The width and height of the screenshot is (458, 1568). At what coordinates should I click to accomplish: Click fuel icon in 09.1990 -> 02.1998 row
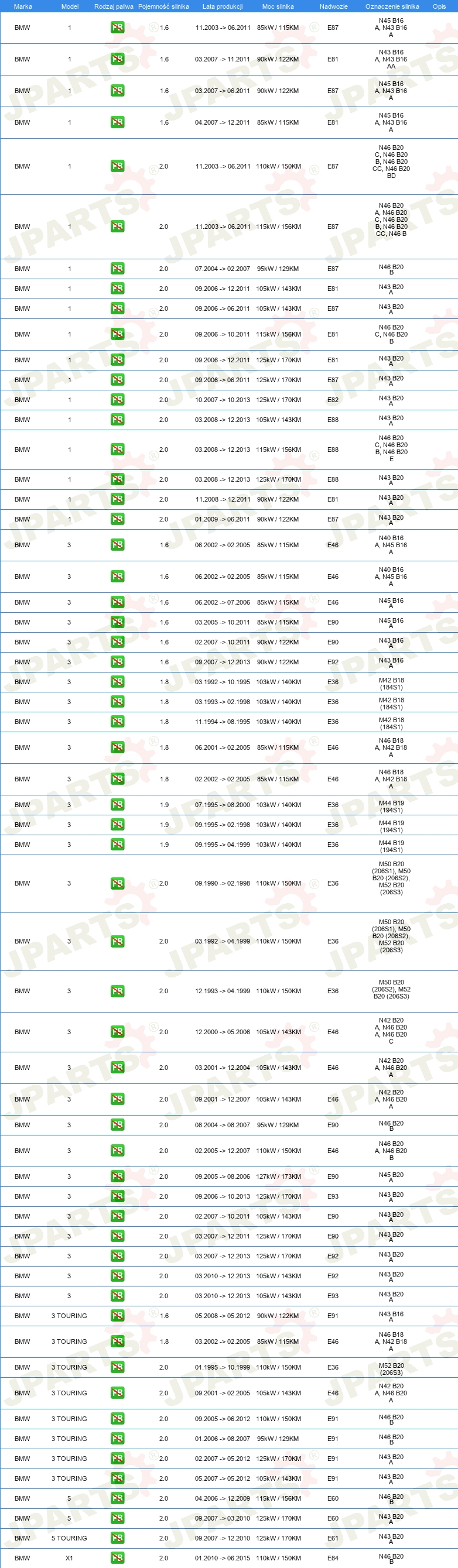click(x=118, y=883)
